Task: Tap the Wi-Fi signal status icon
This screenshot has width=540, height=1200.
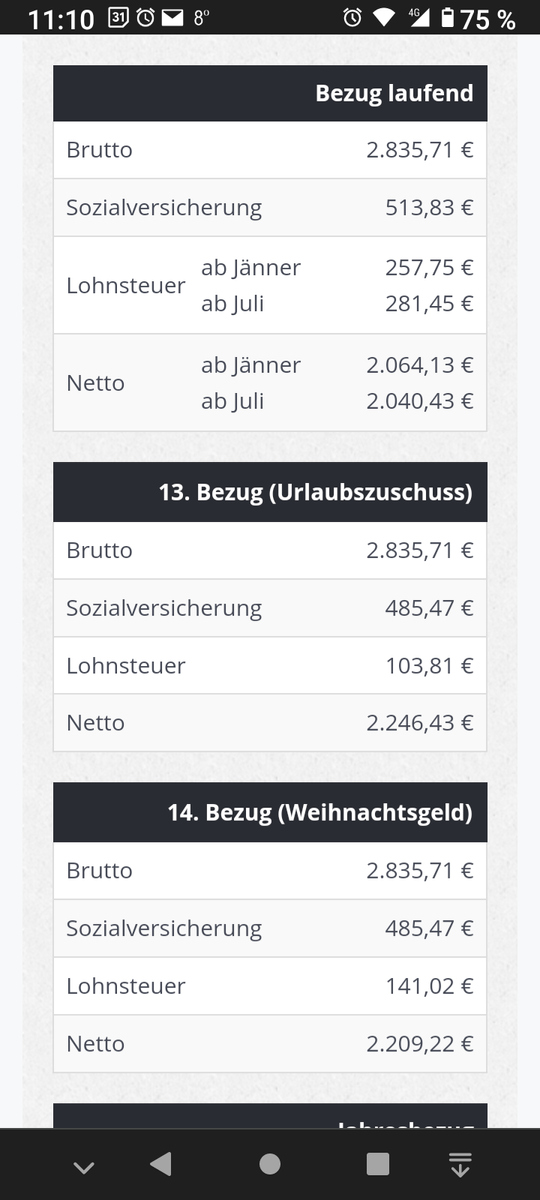Action: [383, 18]
